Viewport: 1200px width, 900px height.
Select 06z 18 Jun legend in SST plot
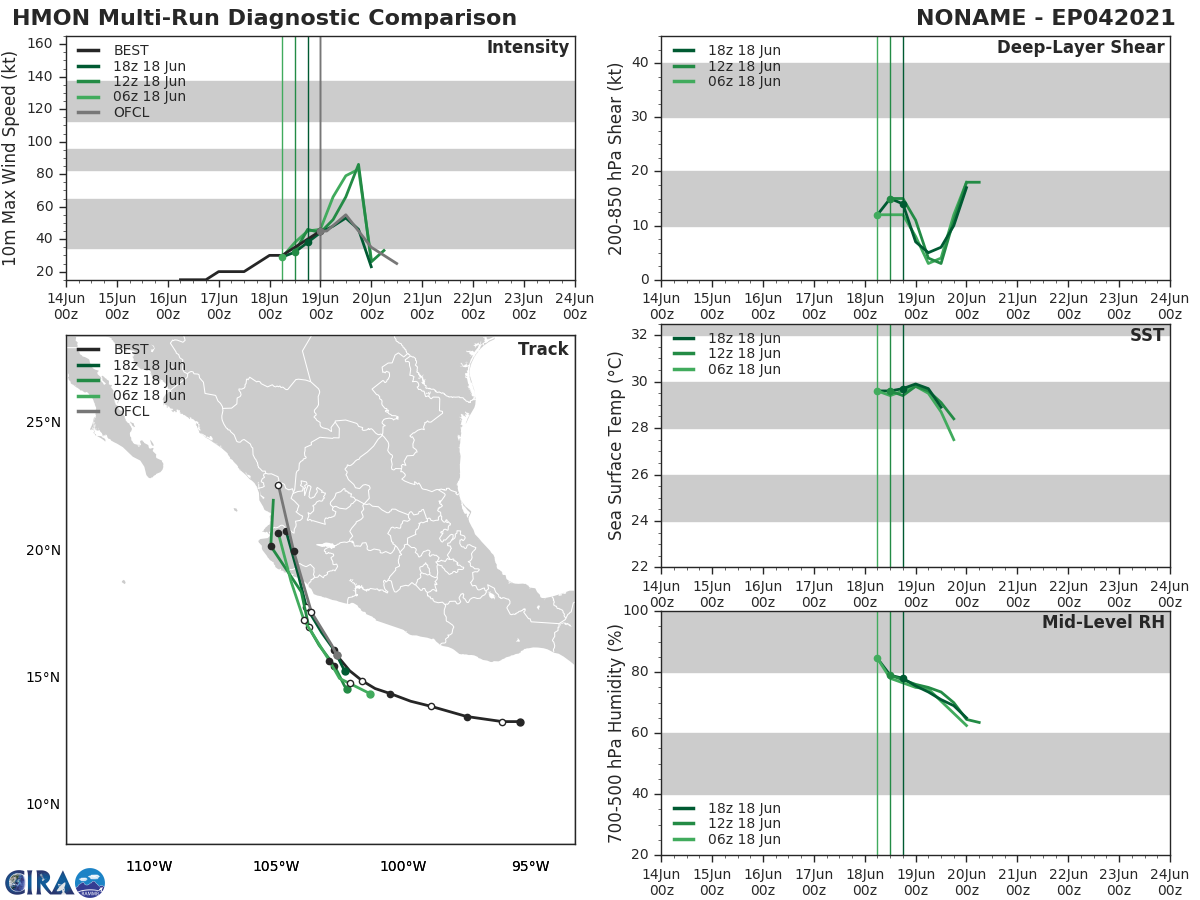744,369
